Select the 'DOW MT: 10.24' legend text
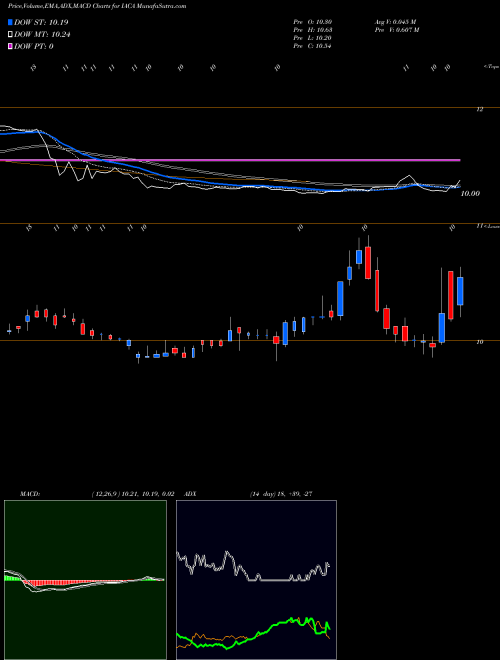Screen dimensions: 500x660 42,35
